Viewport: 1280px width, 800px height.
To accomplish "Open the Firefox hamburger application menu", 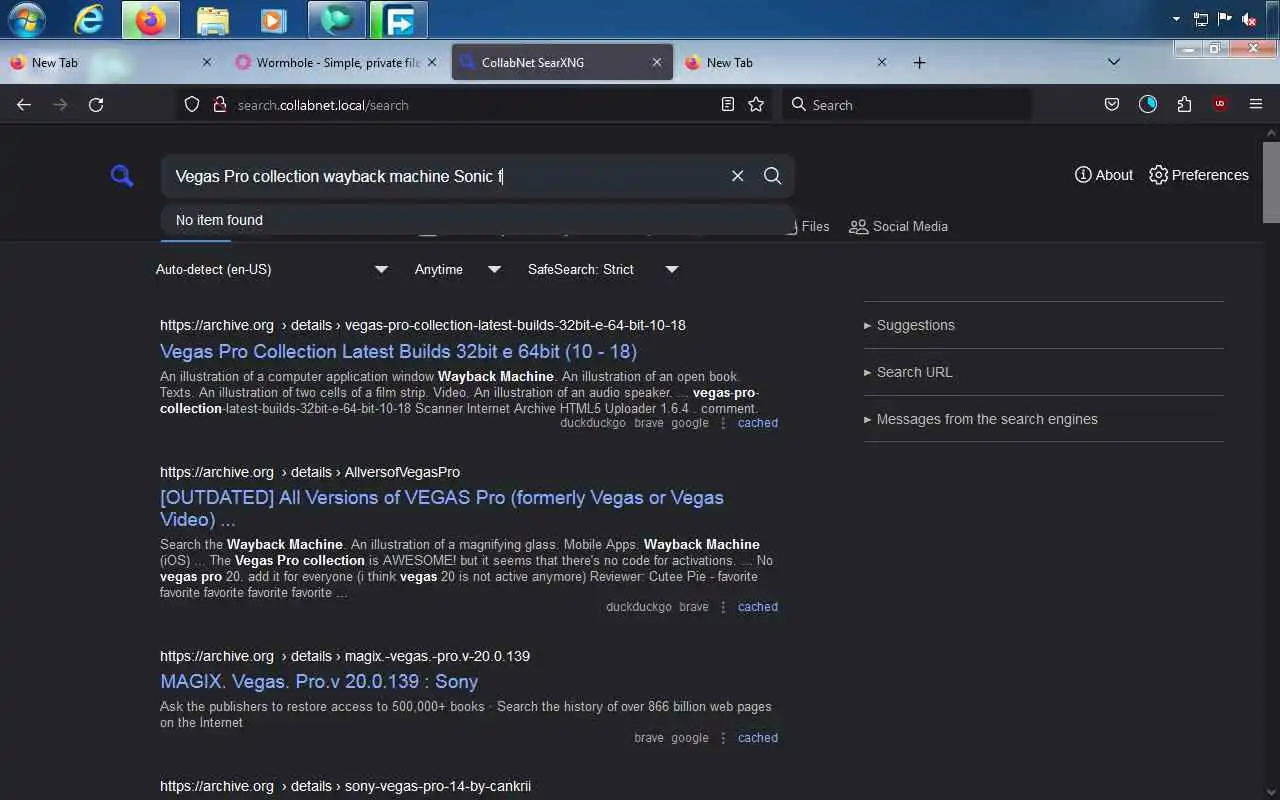I will 1256,104.
